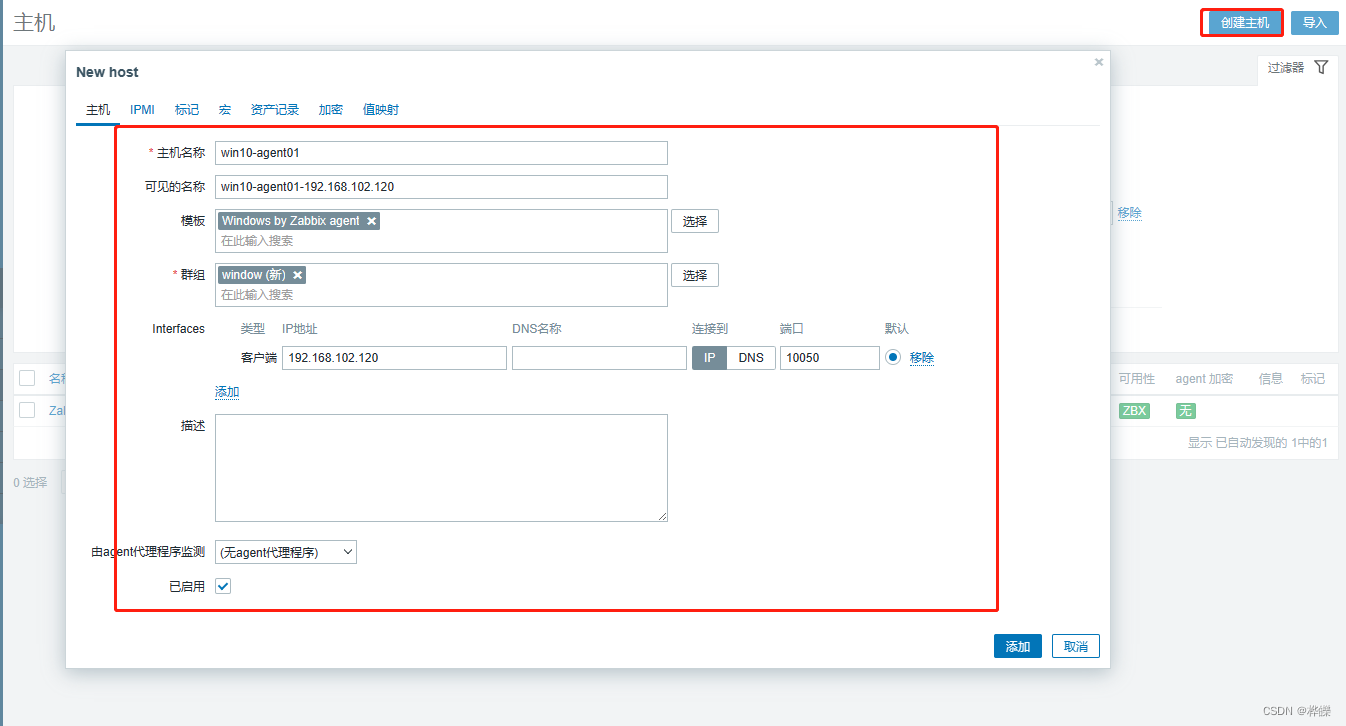
Task: Click the IP地址 input field
Action: (394, 358)
